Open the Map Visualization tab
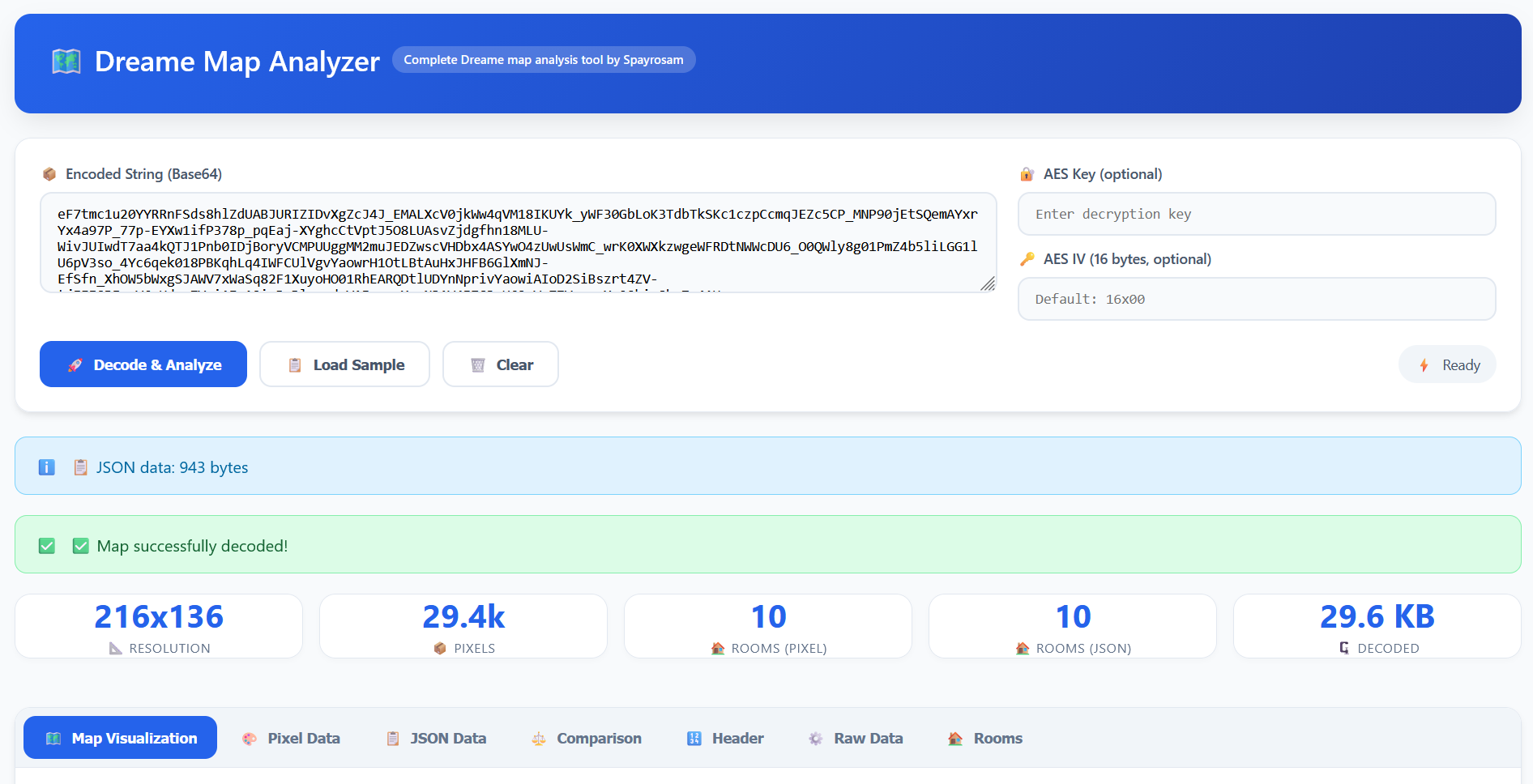Image resolution: width=1533 pixels, height=784 pixels. pyautogui.click(x=121, y=738)
